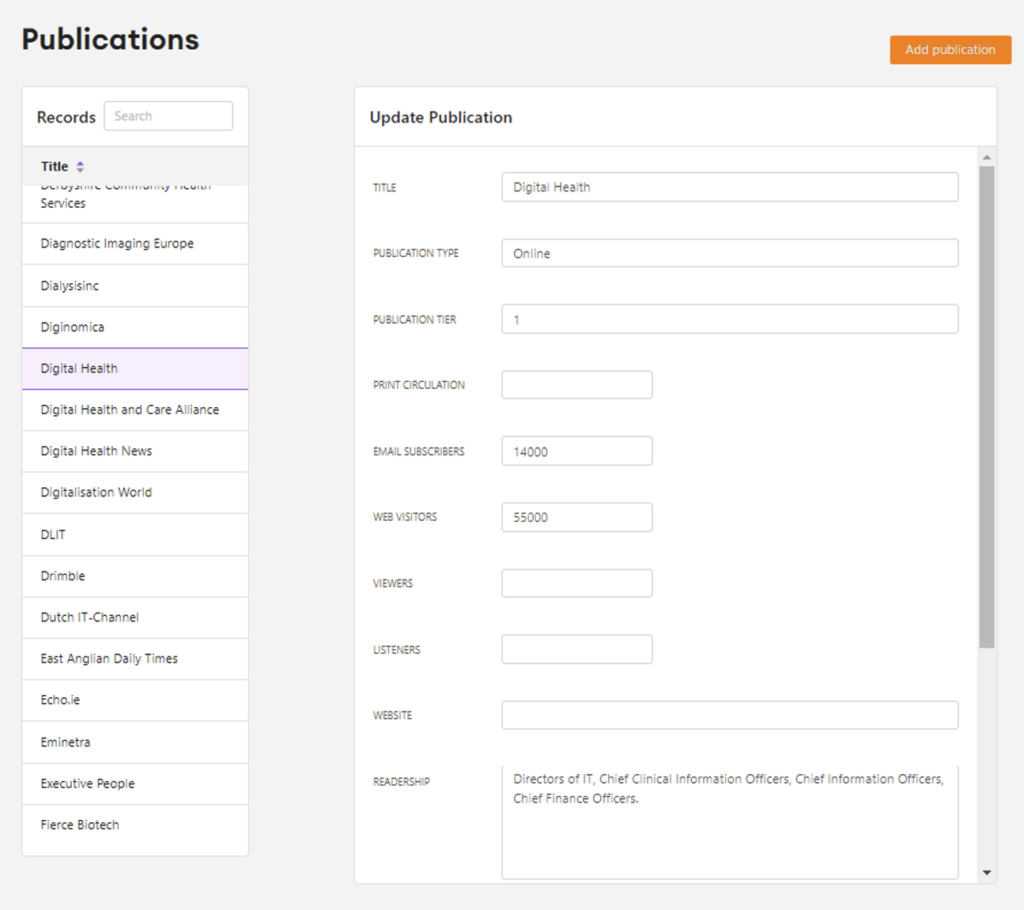Image resolution: width=1024 pixels, height=910 pixels.
Task: Click the scrollbar down arrow in form
Action: pyautogui.click(x=987, y=873)
